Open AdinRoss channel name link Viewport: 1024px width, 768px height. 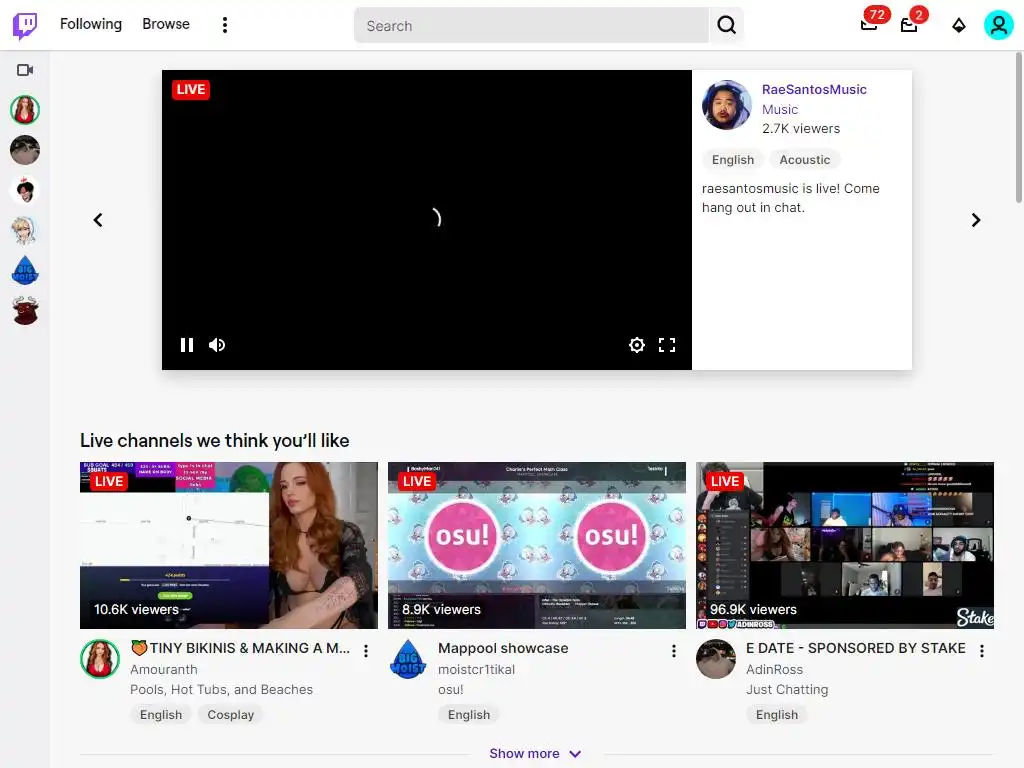[x=775, y=669]
